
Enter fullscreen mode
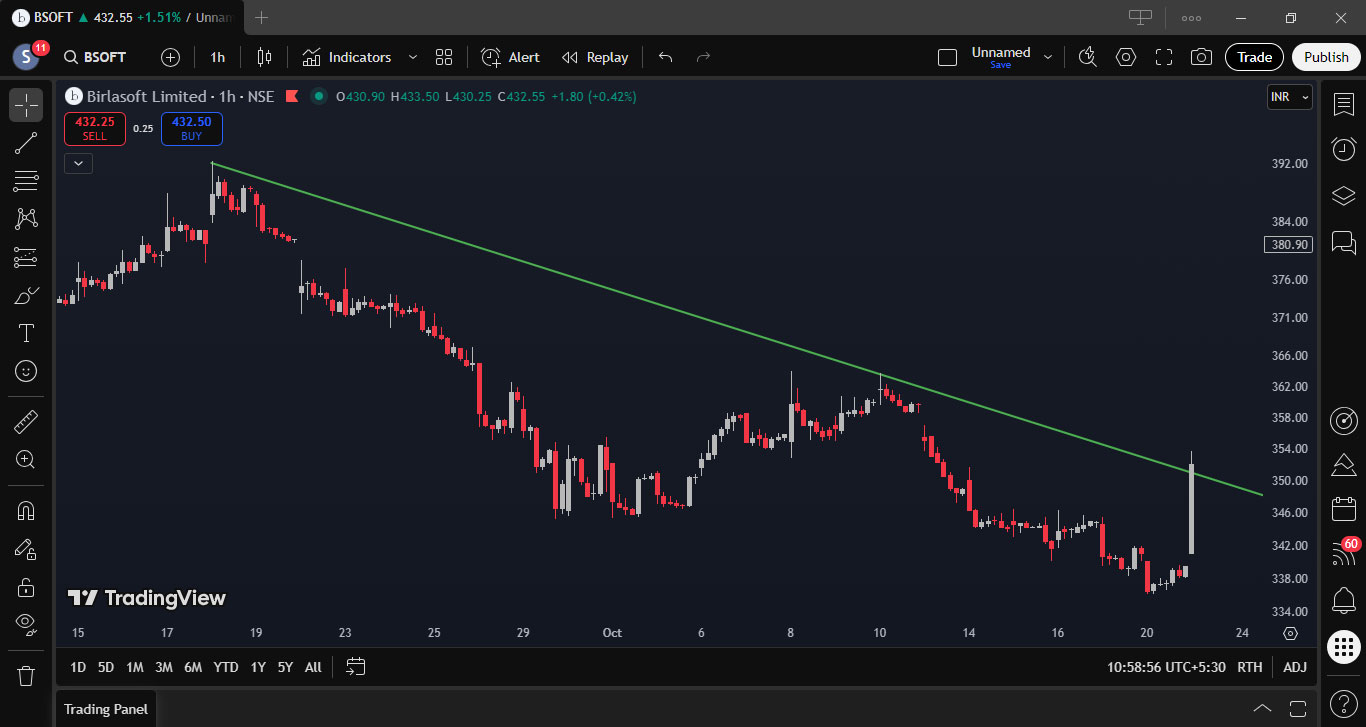[1164, 57]
